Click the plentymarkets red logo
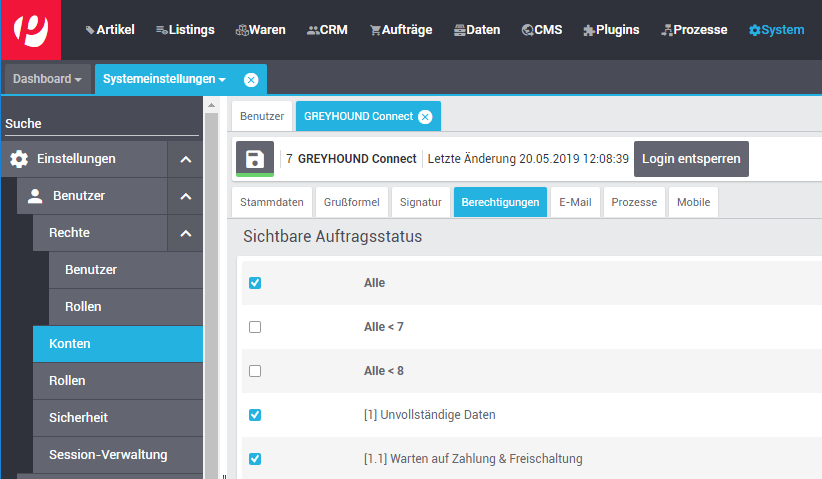822x479 pixels. point(31,30)
